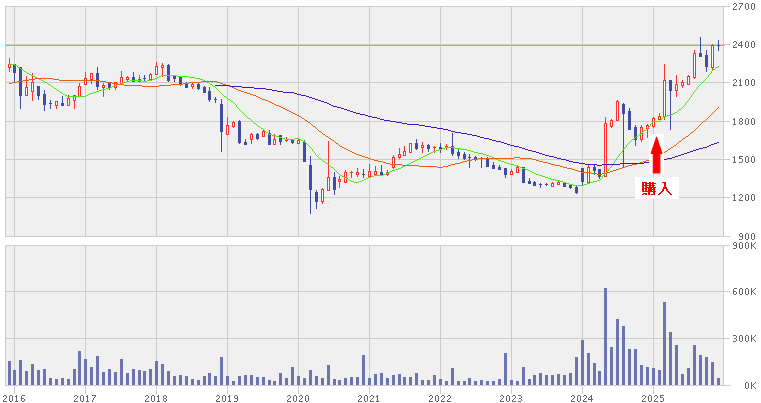Click the 2020 year label on the time axis

298,397
